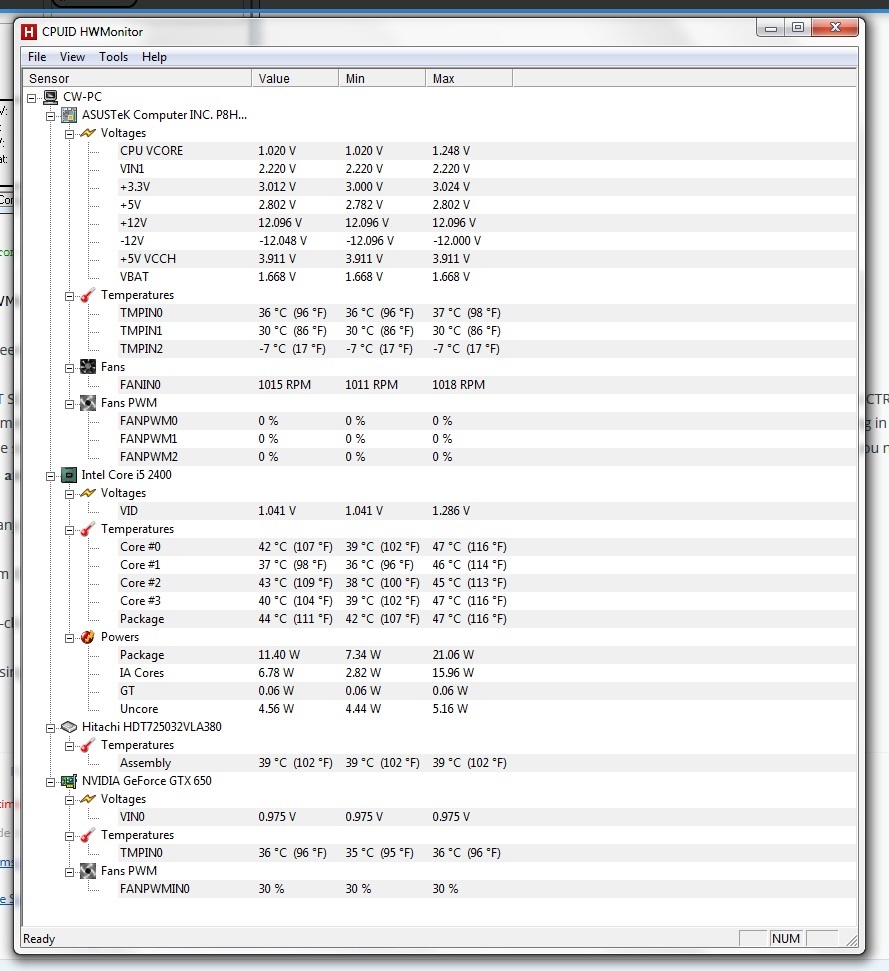The image size is (889, 971).
Task: Select the FANIN0 fan speed row
Action: [x=487, y=385]
